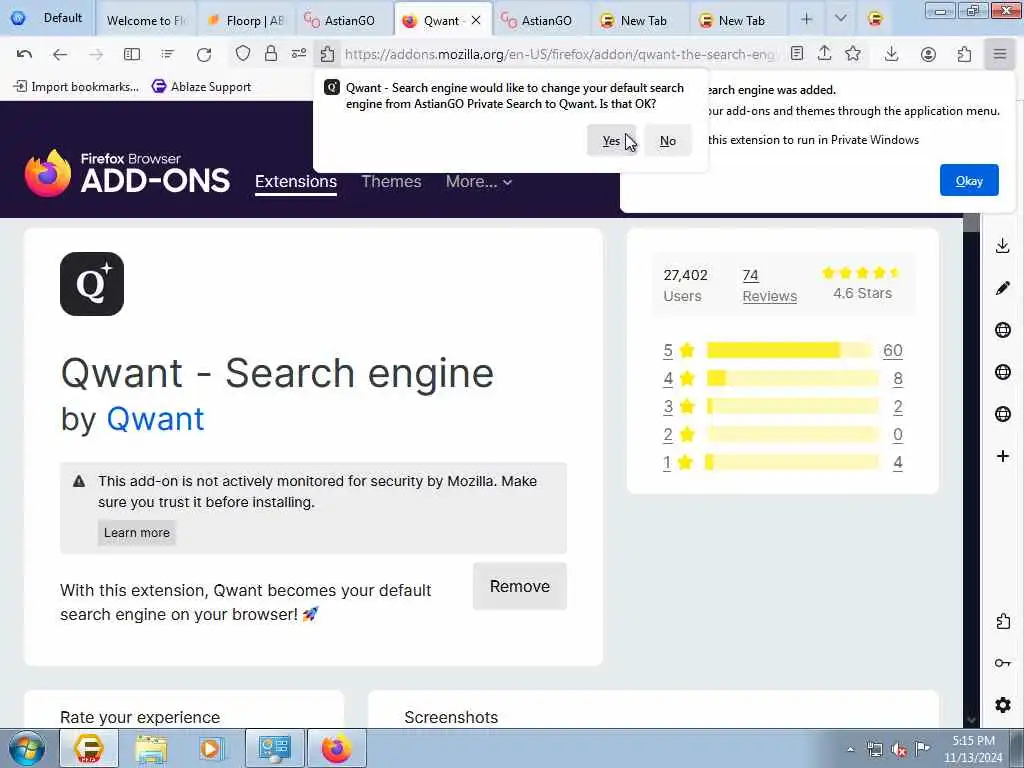Add a new sidebar panel

tap(1002, 456)
